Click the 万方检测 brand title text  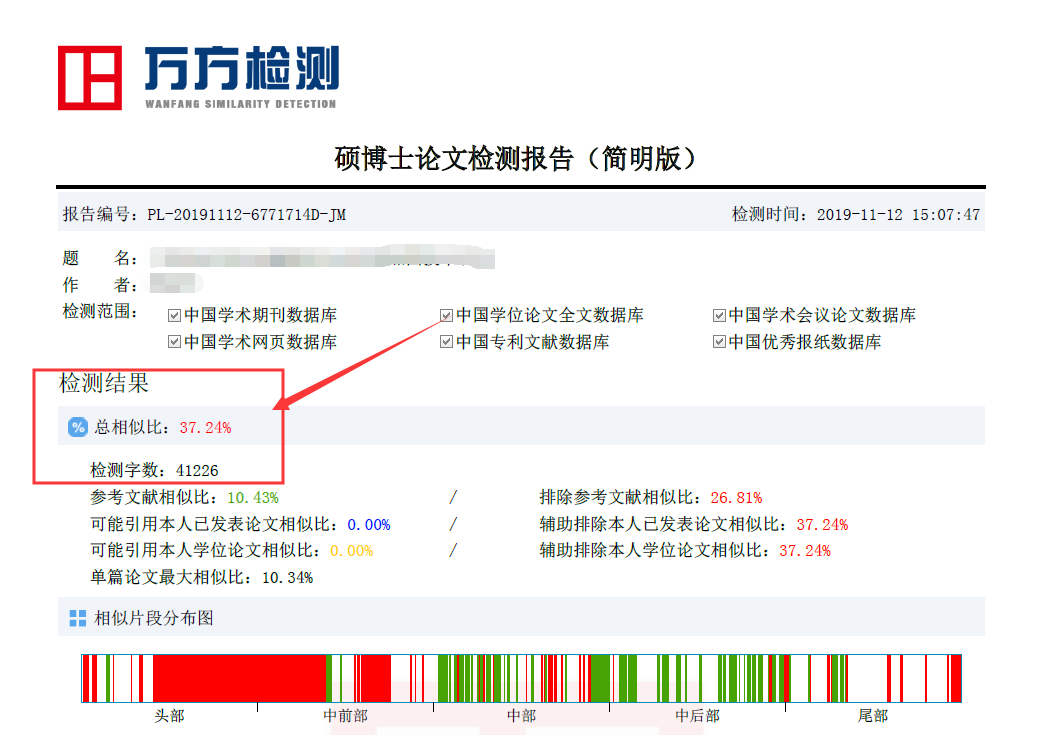(242, 68)
